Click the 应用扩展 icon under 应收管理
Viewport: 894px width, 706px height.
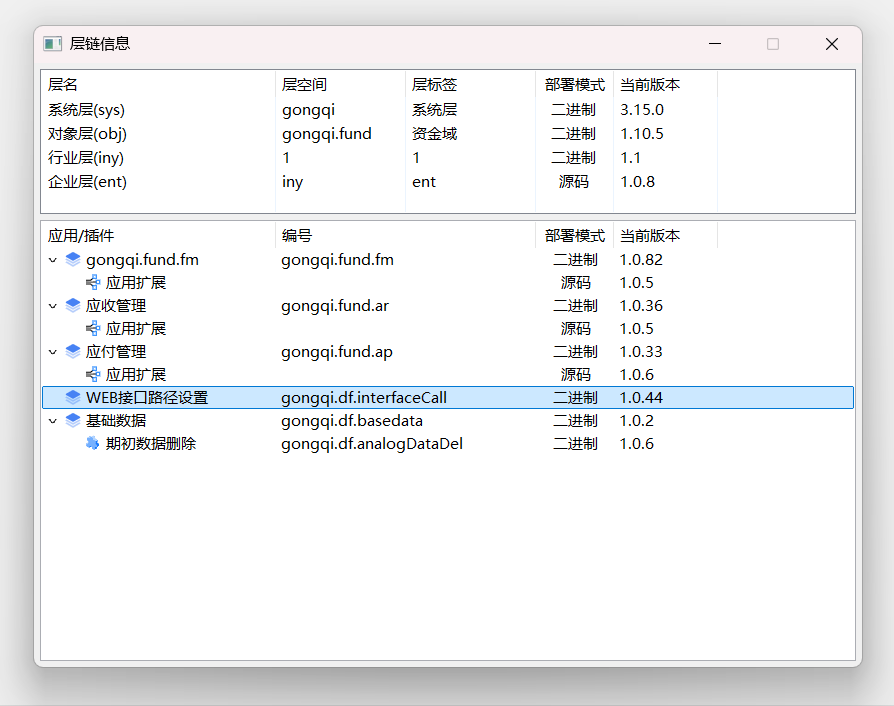click(x=93, y=328)
